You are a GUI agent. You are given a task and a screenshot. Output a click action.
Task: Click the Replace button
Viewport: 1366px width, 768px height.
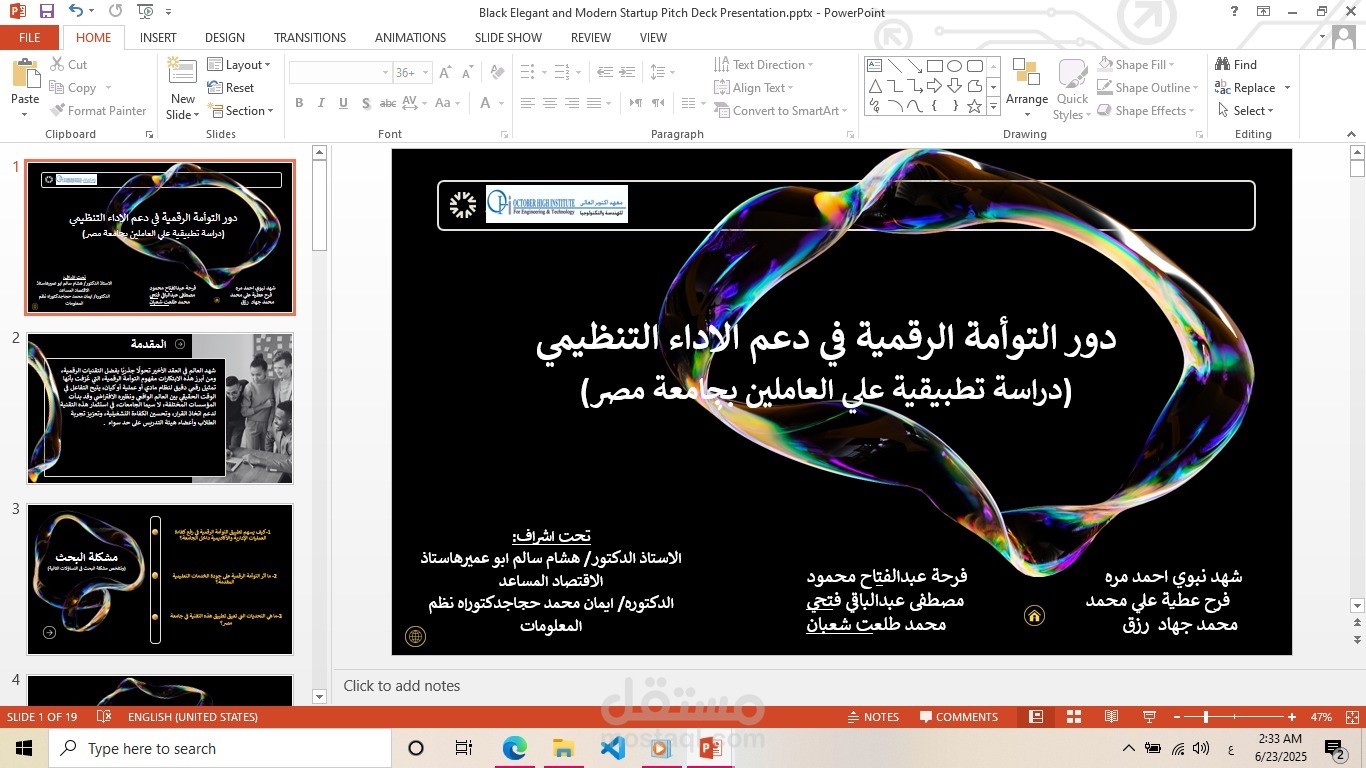1245,87
